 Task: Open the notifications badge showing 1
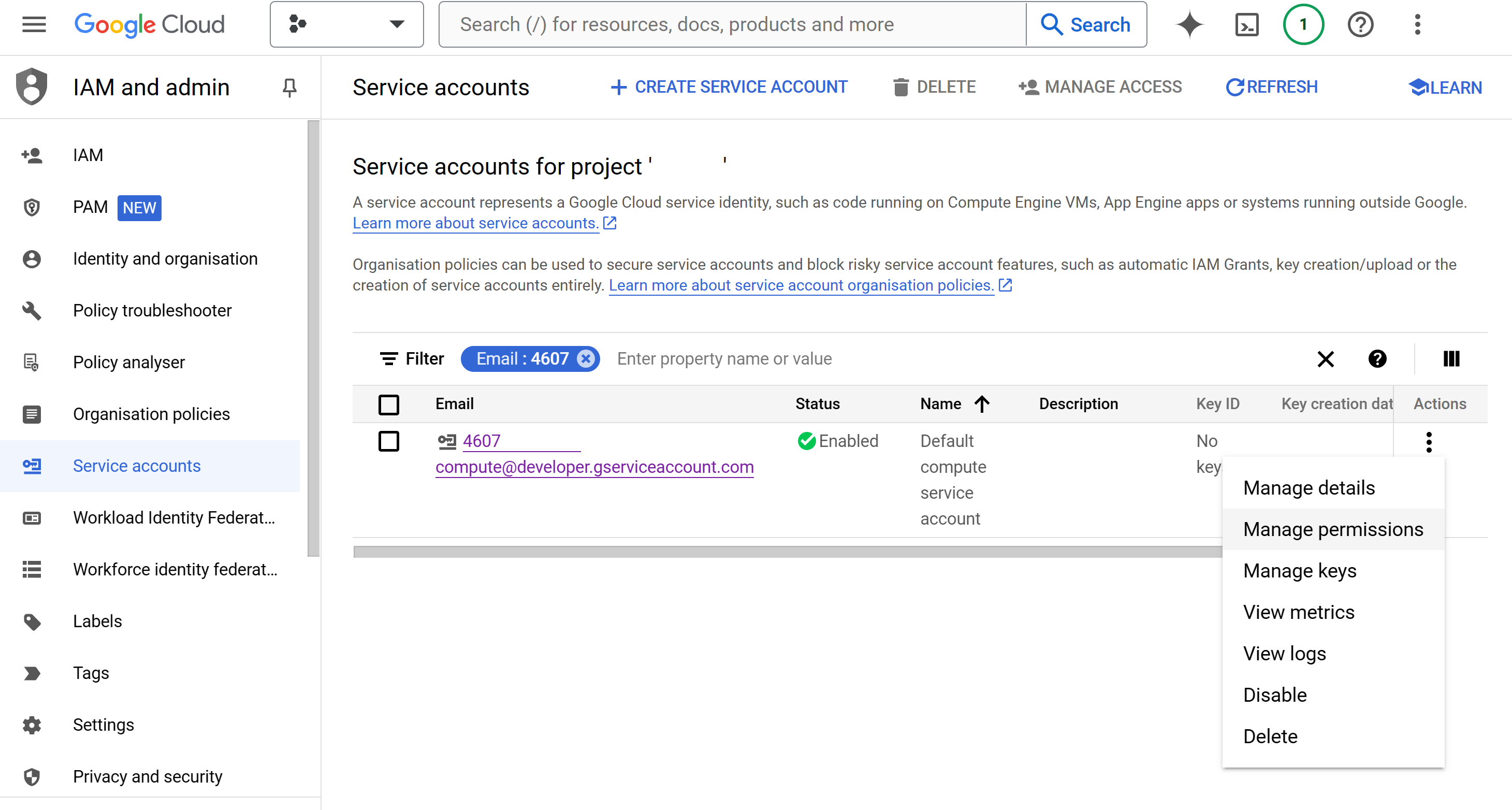1303,25
